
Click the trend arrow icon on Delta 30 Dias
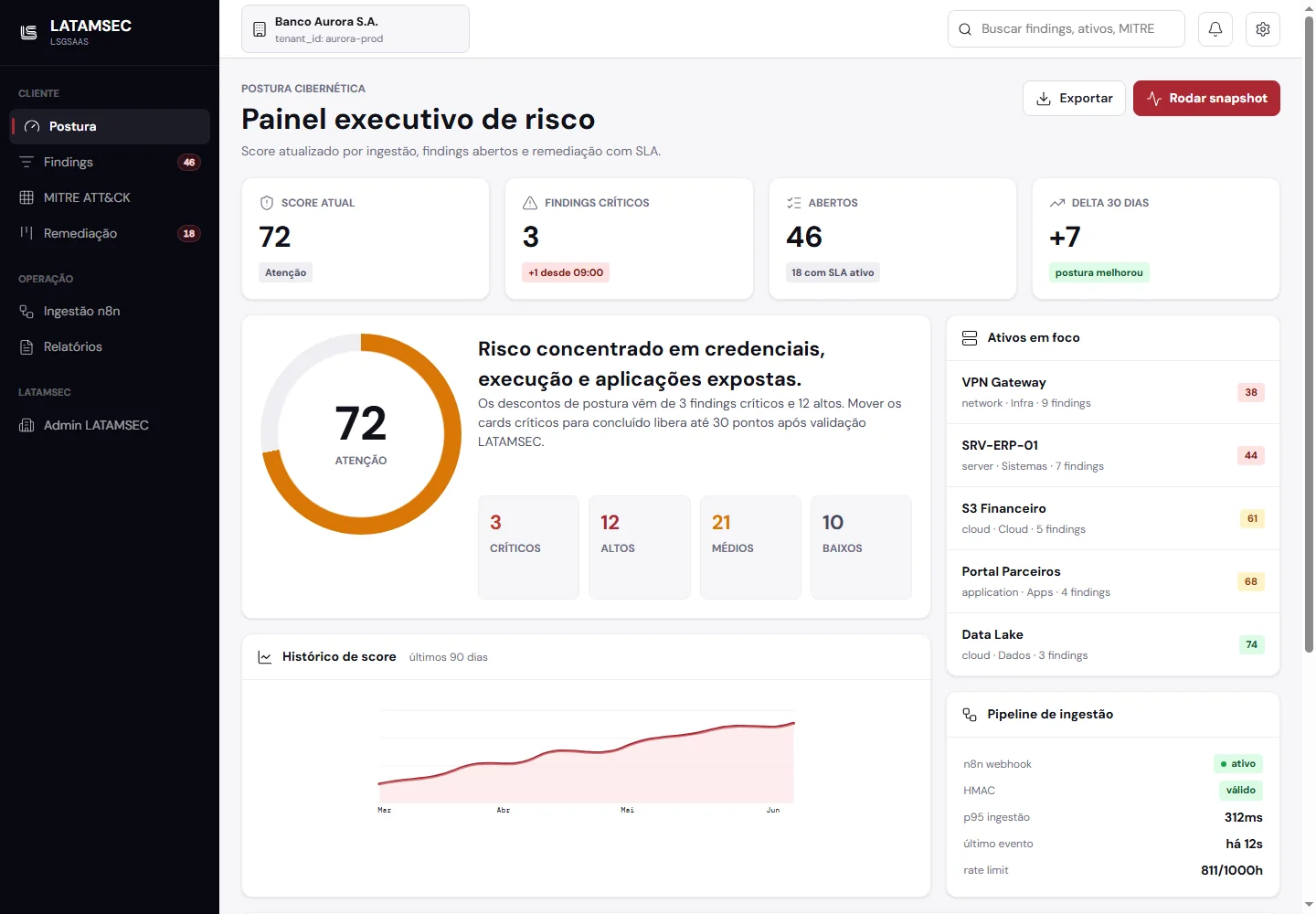[x=1057, y=203]
